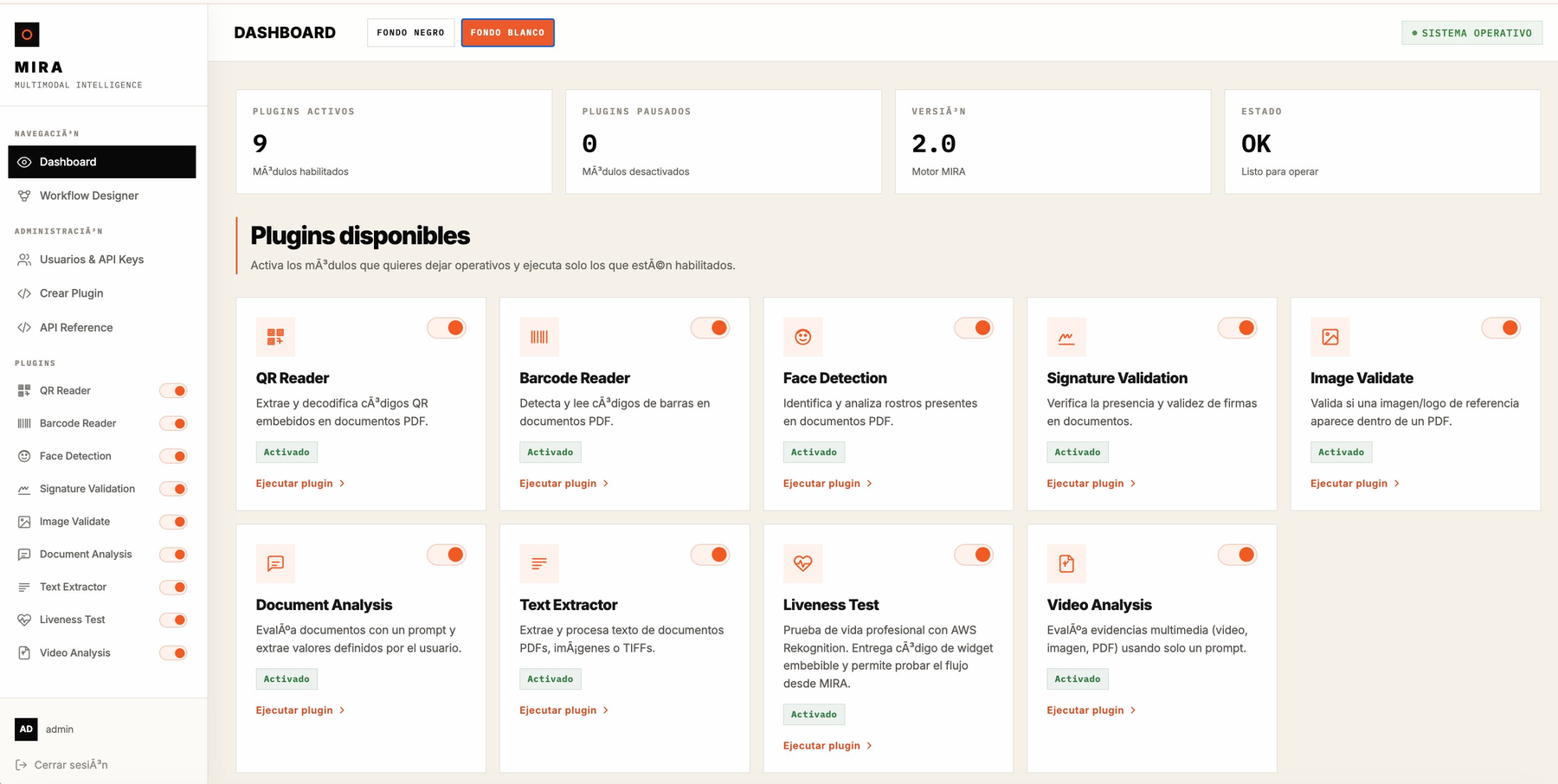Click the QR Reader icon in sidebar

point(24,391)
